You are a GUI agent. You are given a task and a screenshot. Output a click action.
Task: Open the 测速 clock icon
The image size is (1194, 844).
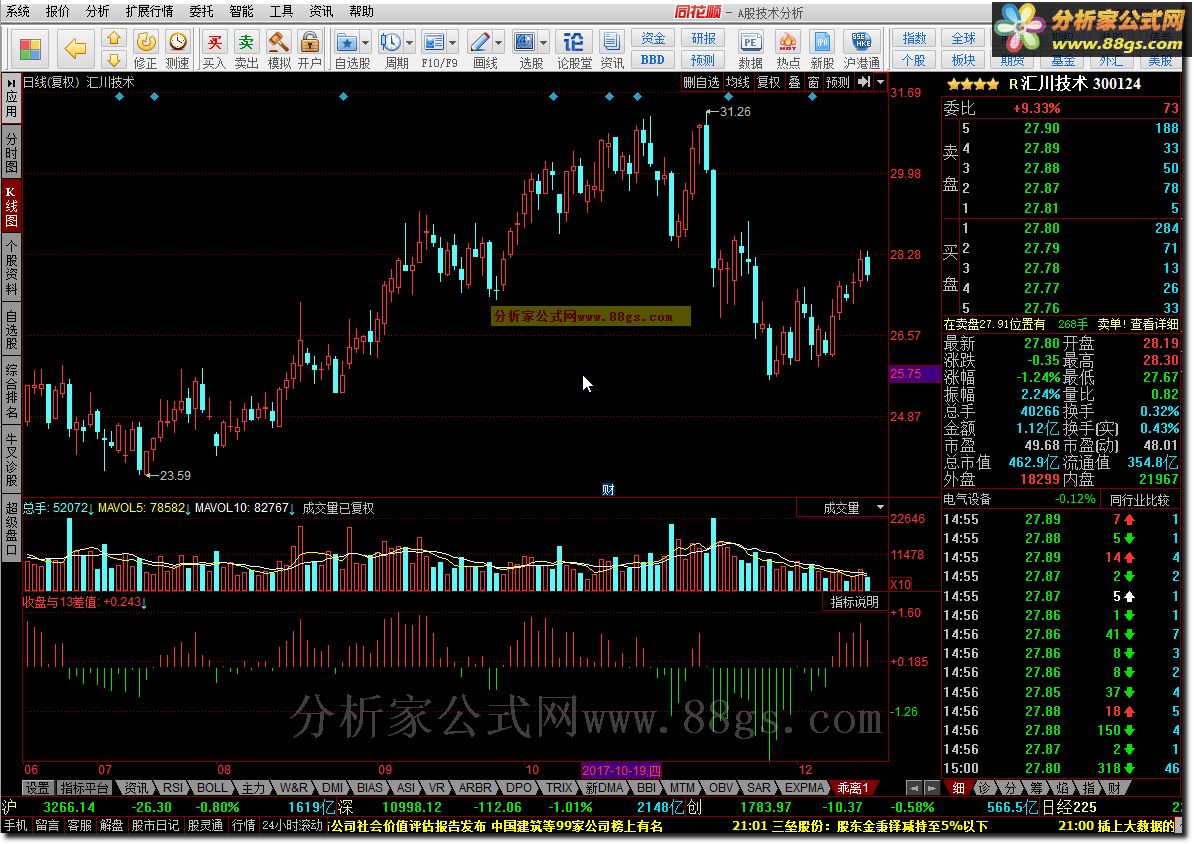coord(177,41)
